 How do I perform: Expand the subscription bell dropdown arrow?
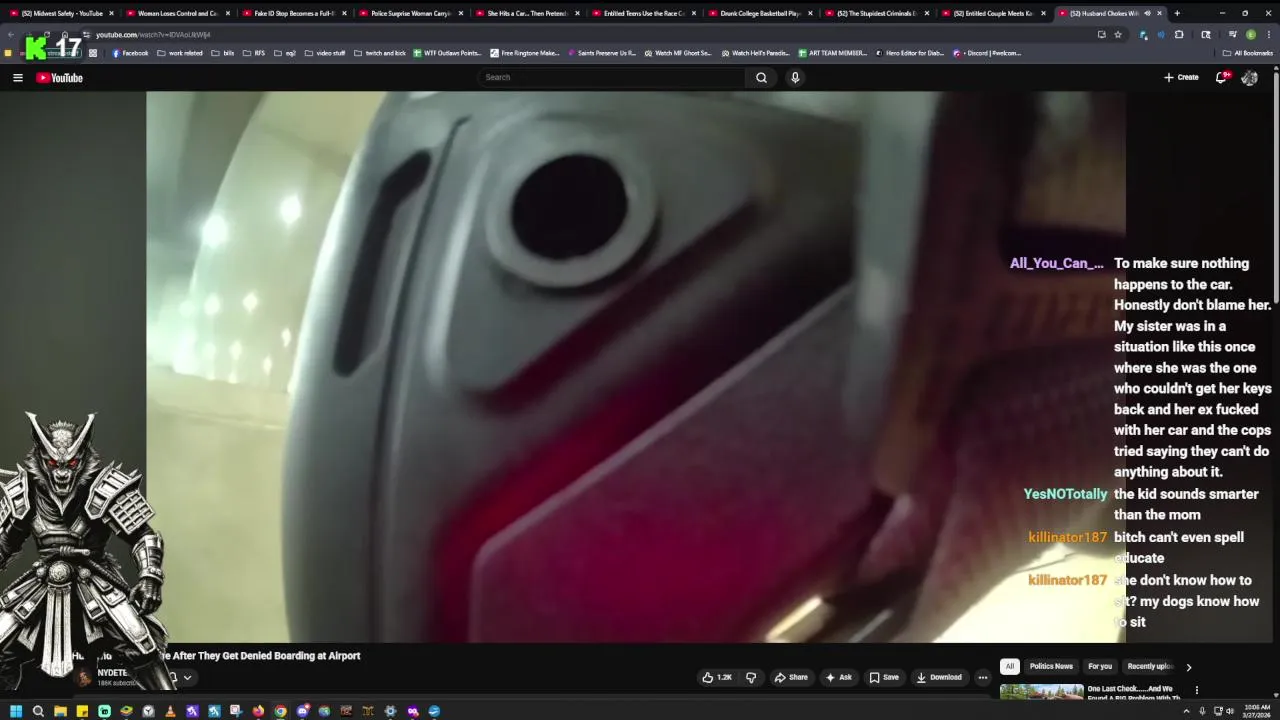(187, 677)
